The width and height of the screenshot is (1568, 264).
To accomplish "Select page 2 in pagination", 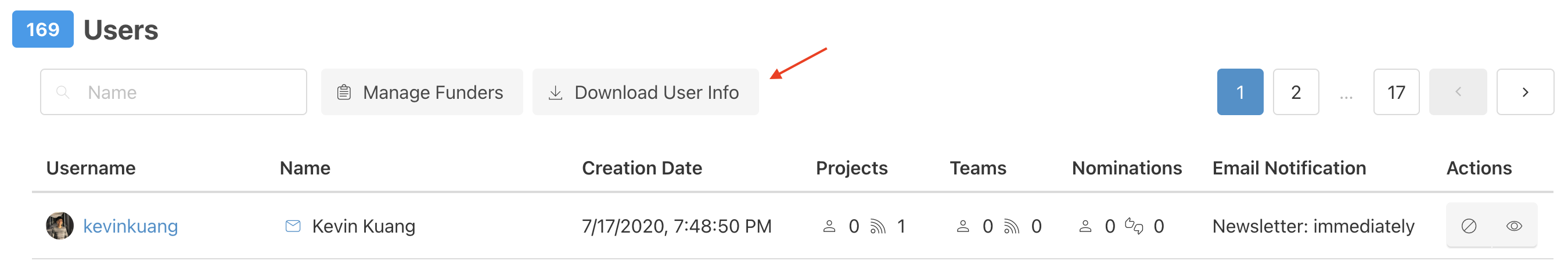I will point(1296,92).
